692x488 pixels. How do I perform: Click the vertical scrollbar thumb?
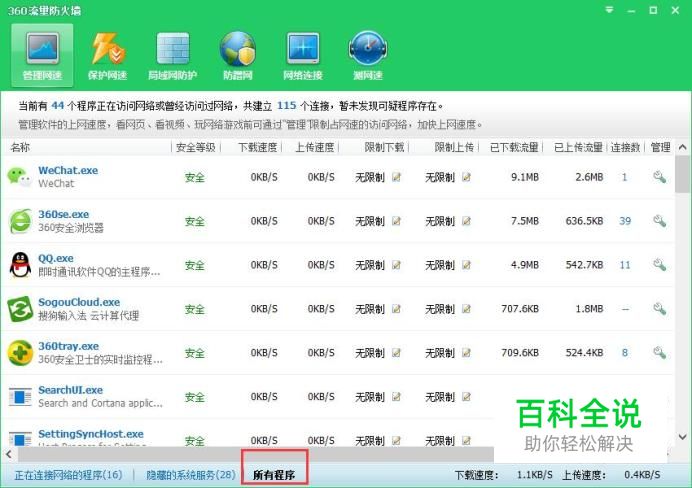pos(682,174)
